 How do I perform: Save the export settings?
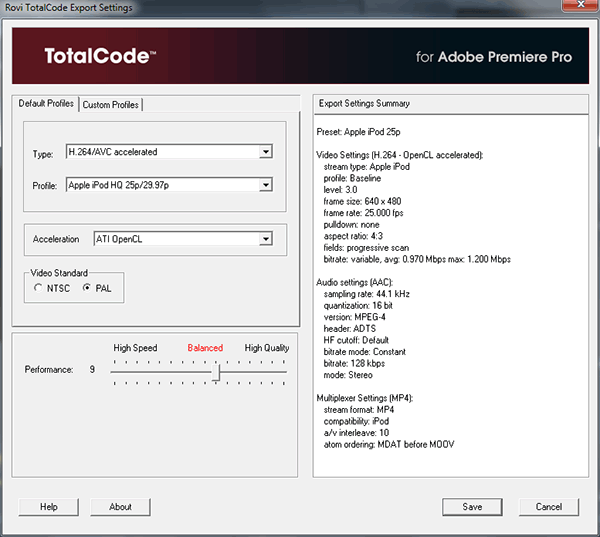pyautogui.click(x=472, y=507)
